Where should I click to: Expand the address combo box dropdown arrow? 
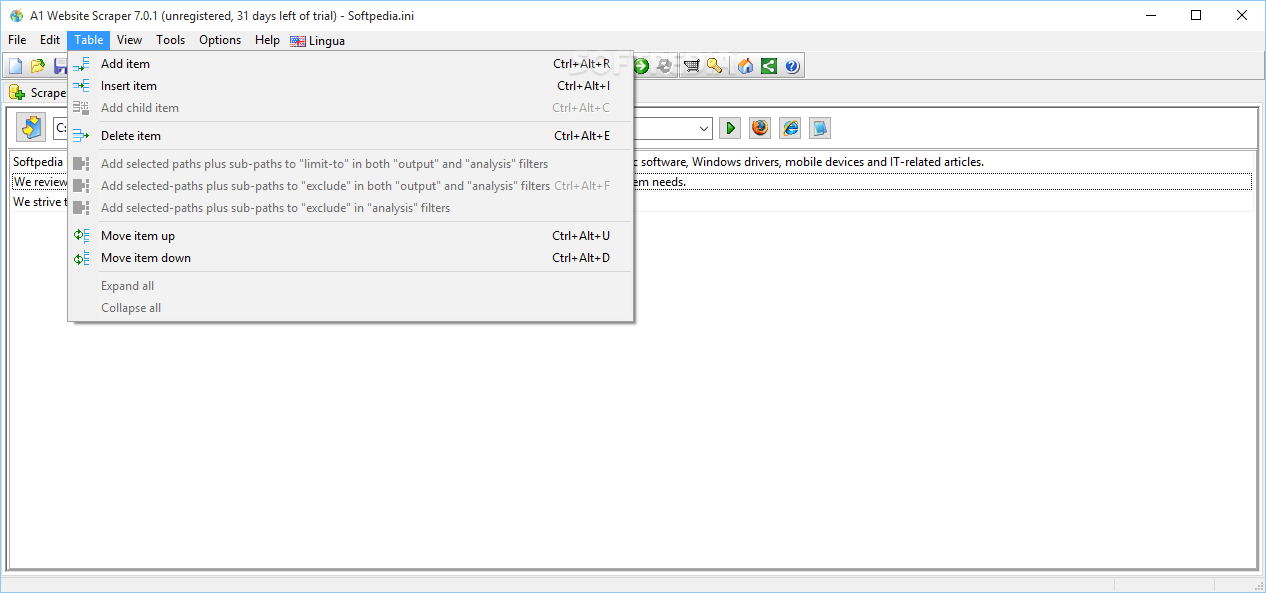pyautogui.click(x=704, y=128)
